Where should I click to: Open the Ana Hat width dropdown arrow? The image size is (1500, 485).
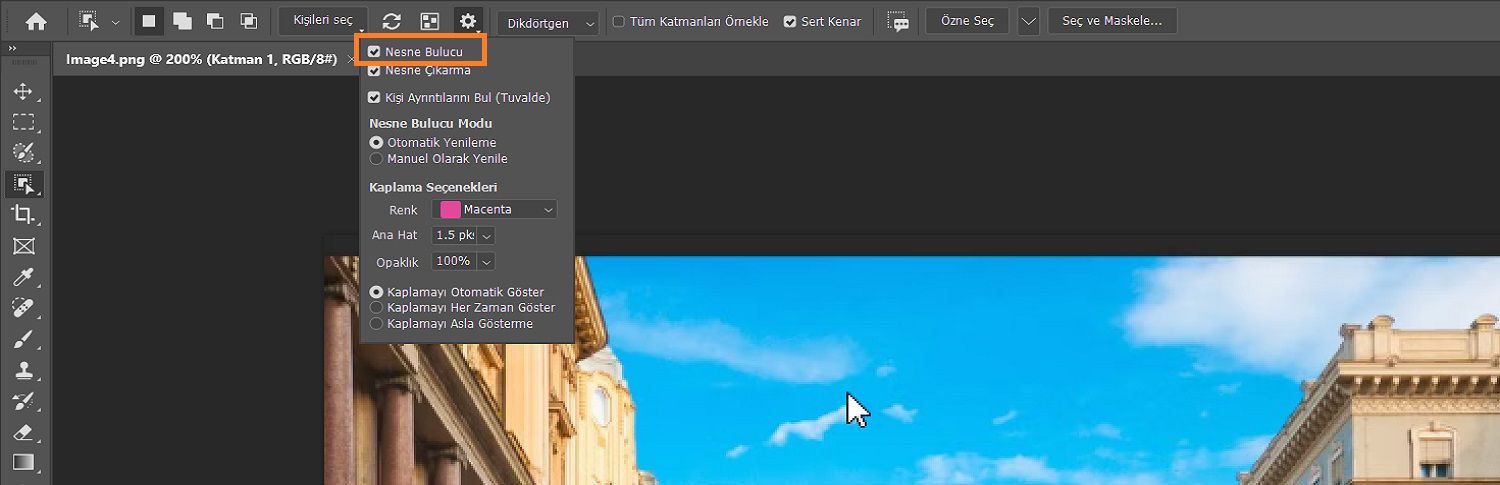pos(486,236)
